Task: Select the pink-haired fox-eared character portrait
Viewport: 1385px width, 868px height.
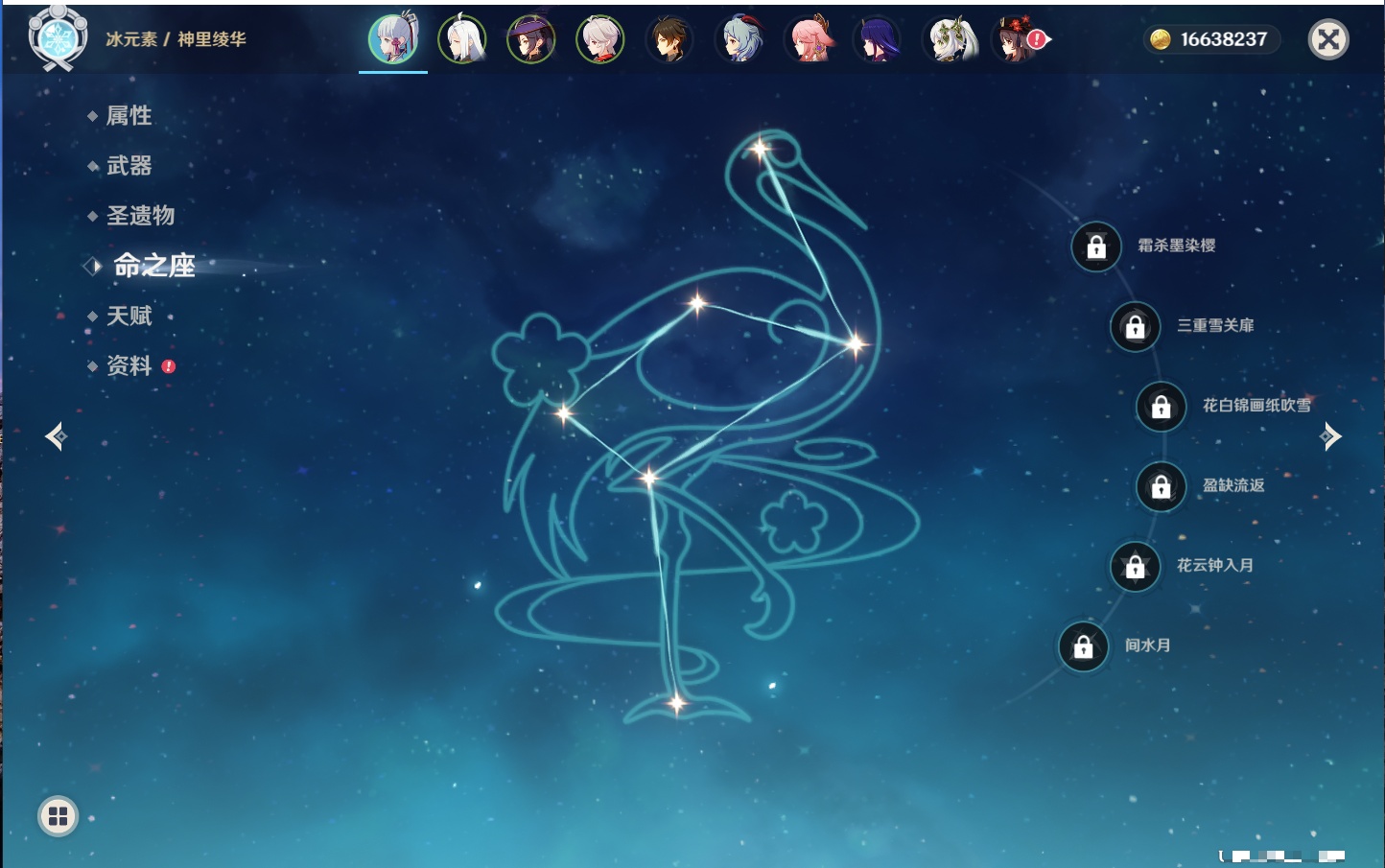Action: tap(810, 40)
